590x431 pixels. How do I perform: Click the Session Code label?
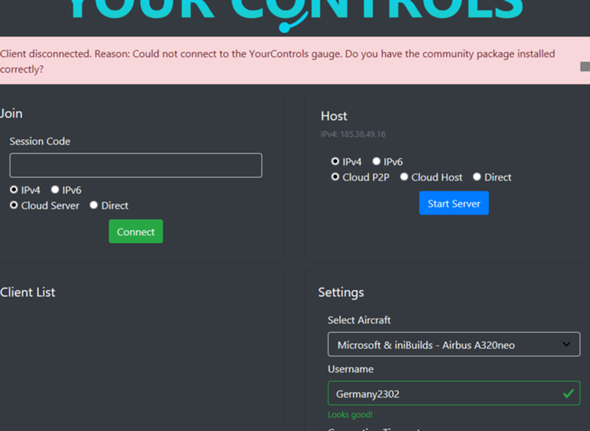(40, 142)
